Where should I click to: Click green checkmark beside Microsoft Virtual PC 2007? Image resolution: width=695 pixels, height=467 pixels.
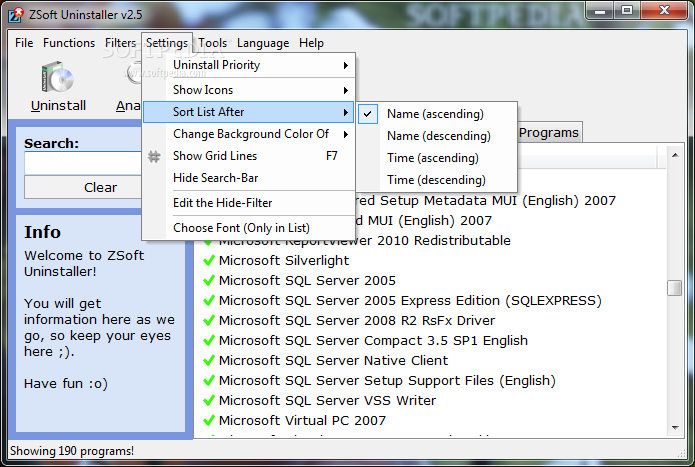coord(209,420)
